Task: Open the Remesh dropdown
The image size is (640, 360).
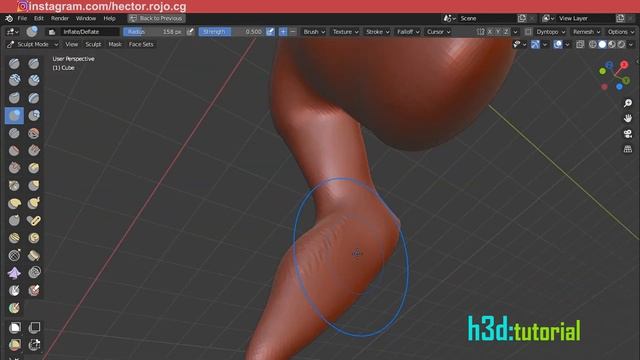Action: (x=586, y=31)
